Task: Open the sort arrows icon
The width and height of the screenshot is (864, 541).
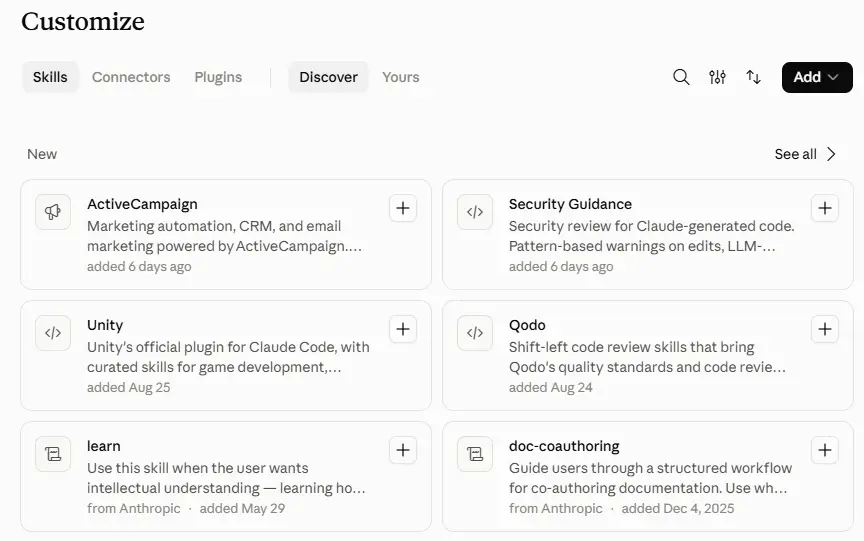Action: [x=753, y=77]
